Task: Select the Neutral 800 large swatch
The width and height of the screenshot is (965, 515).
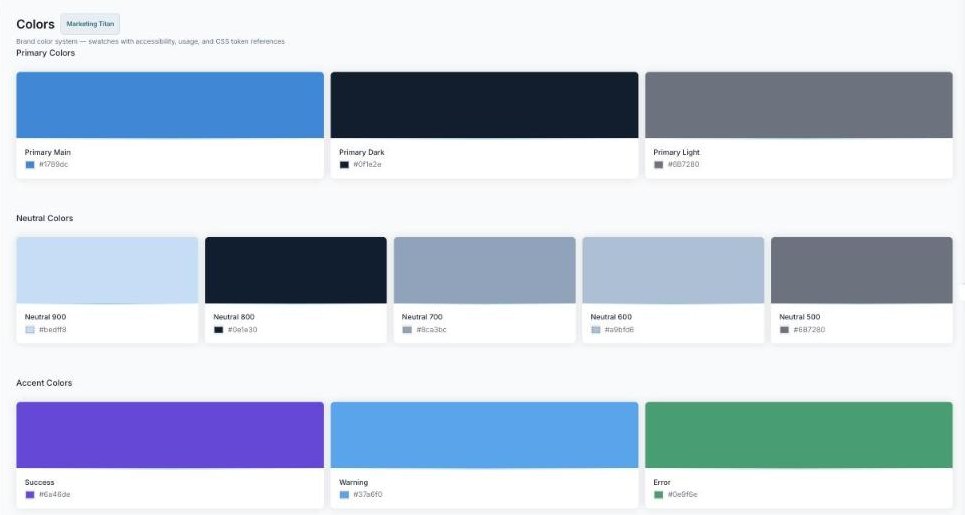Action: [x=296, y=270]
